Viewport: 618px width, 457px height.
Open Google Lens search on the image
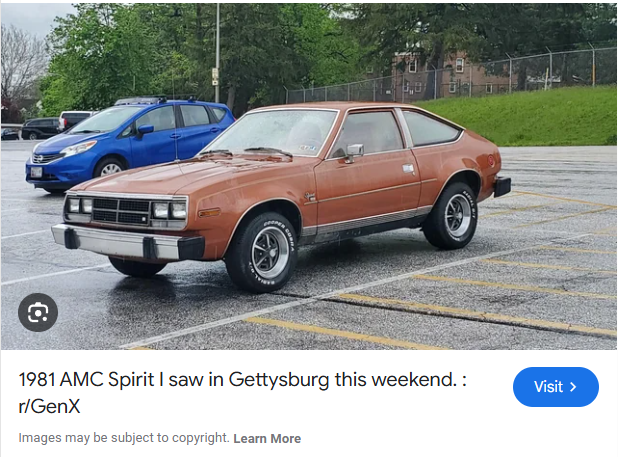pyautogui.click(x=38, y=312)
